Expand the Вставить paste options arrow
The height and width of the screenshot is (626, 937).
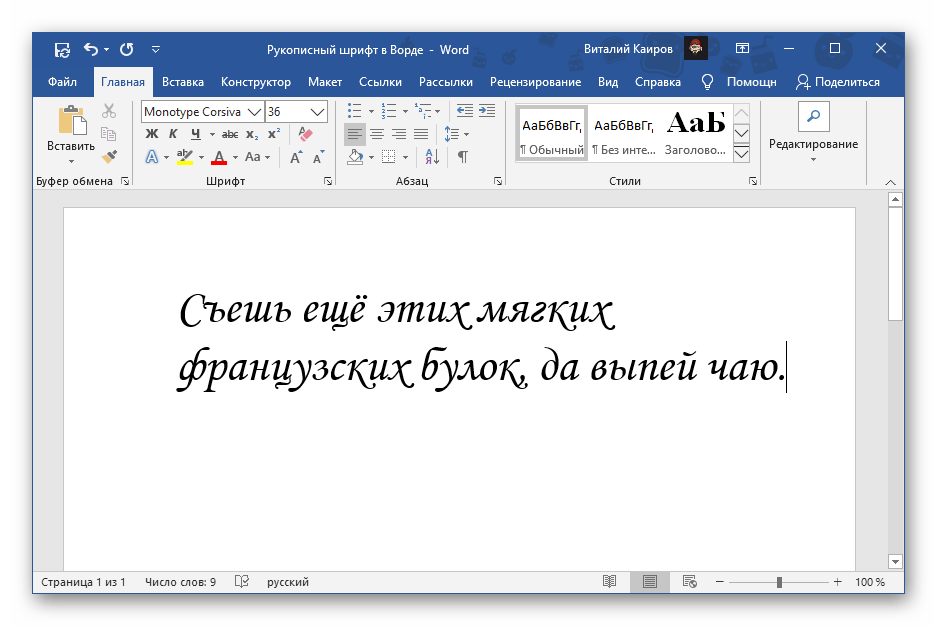71,162
